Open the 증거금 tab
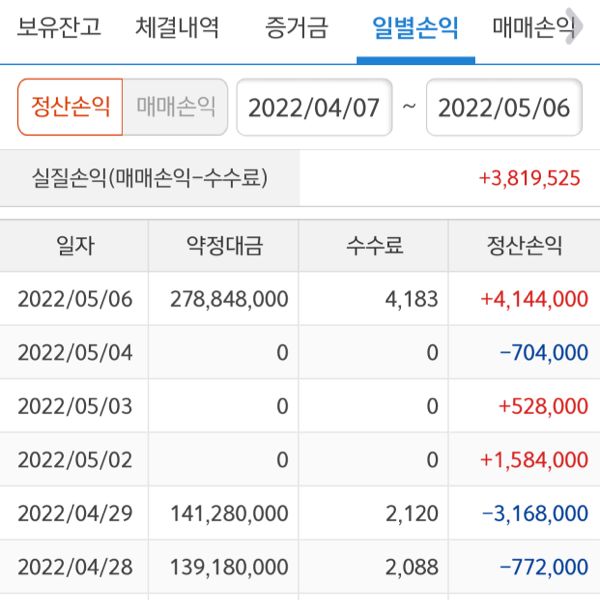This screenshot has width=600, height=600. coord(296,28)
